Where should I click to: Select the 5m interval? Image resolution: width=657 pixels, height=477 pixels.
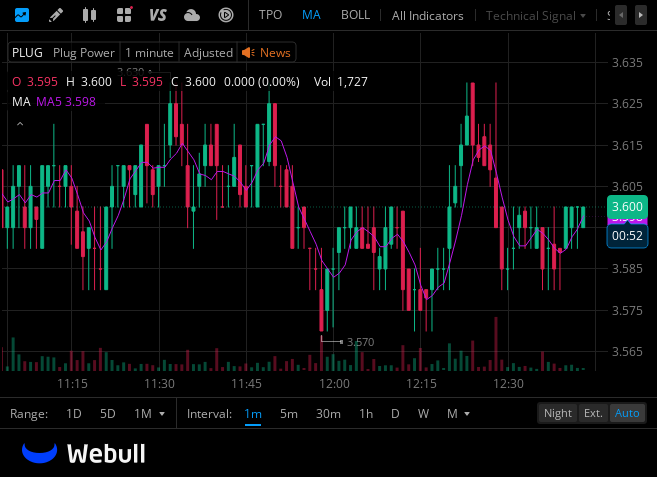point(289,414)
